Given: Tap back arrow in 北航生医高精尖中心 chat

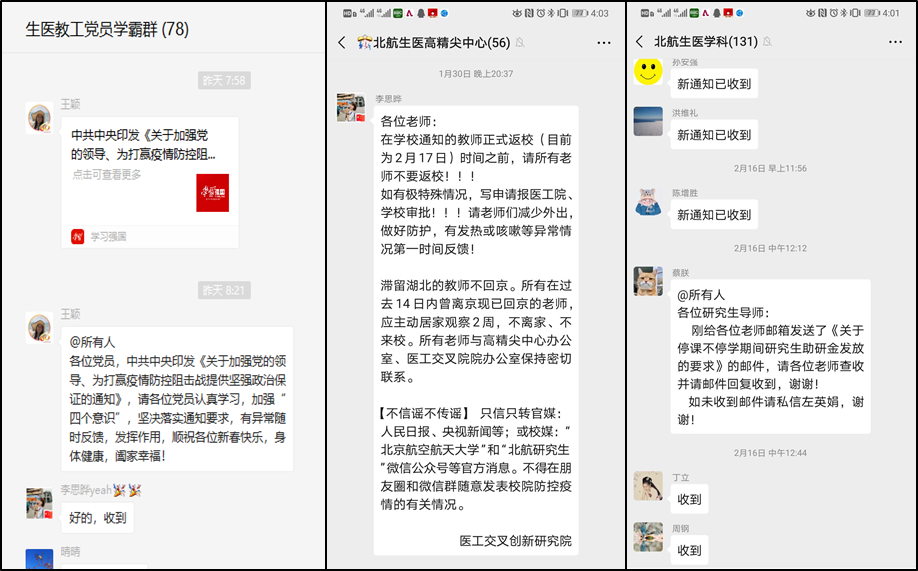Looking at the screenshot, I should click(x=343, y=43).
